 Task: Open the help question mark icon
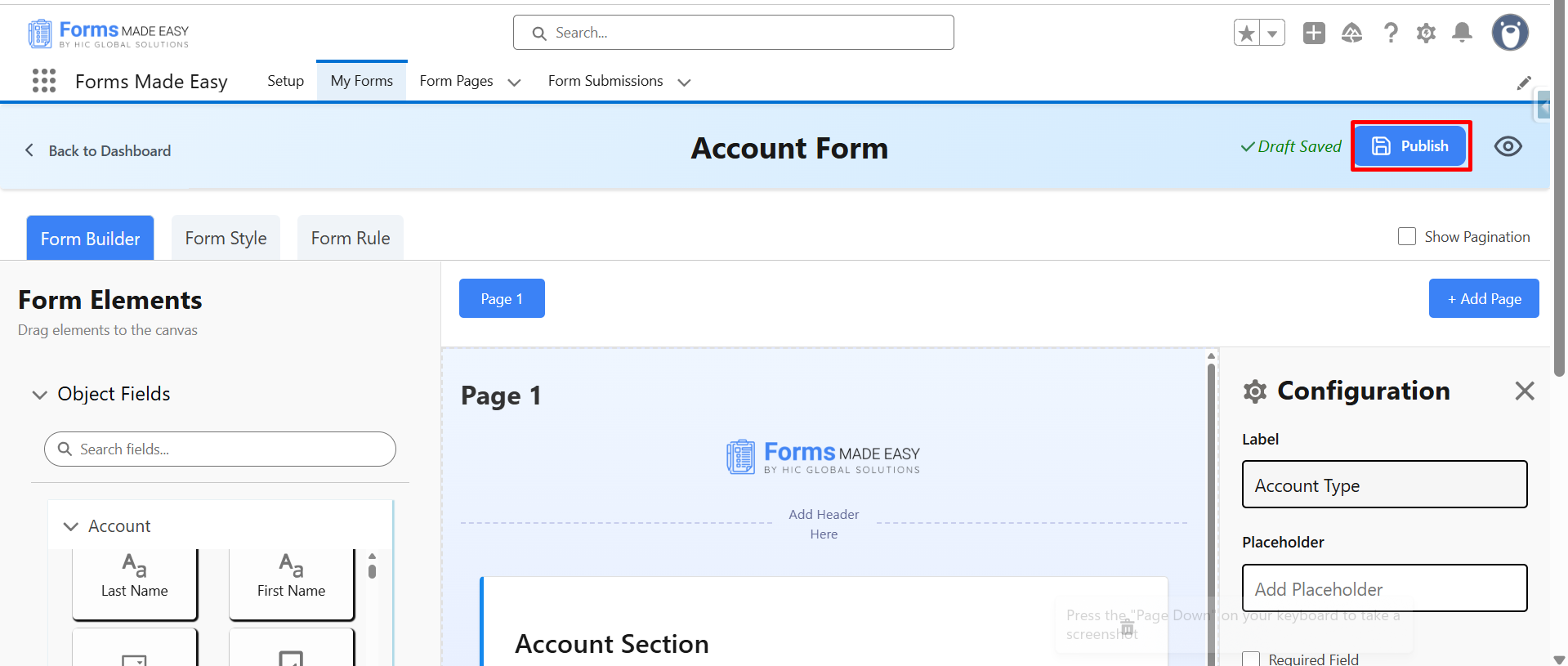click(x=1391, y=33)
